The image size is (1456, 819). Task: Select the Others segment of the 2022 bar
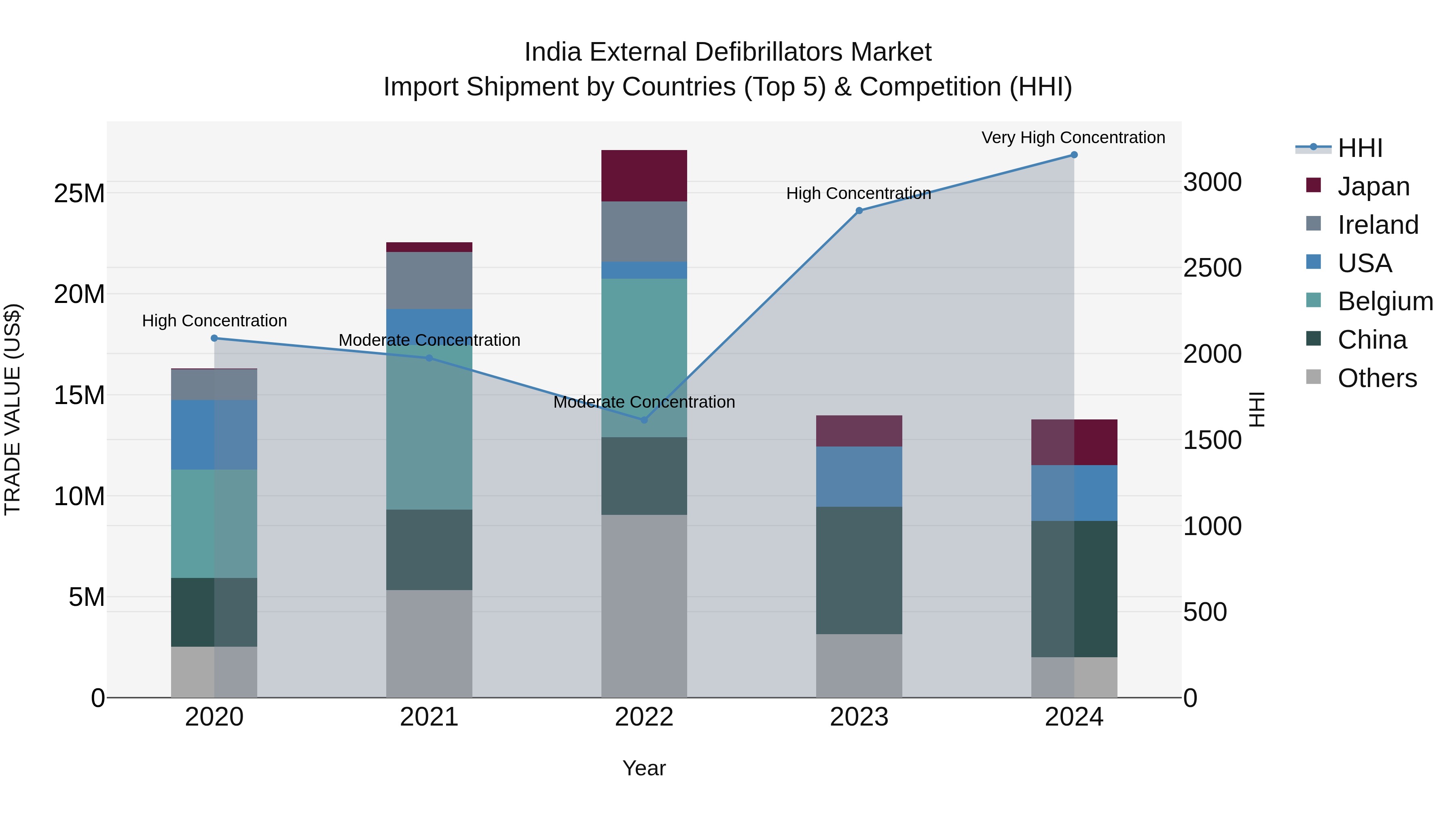(644, 606)
